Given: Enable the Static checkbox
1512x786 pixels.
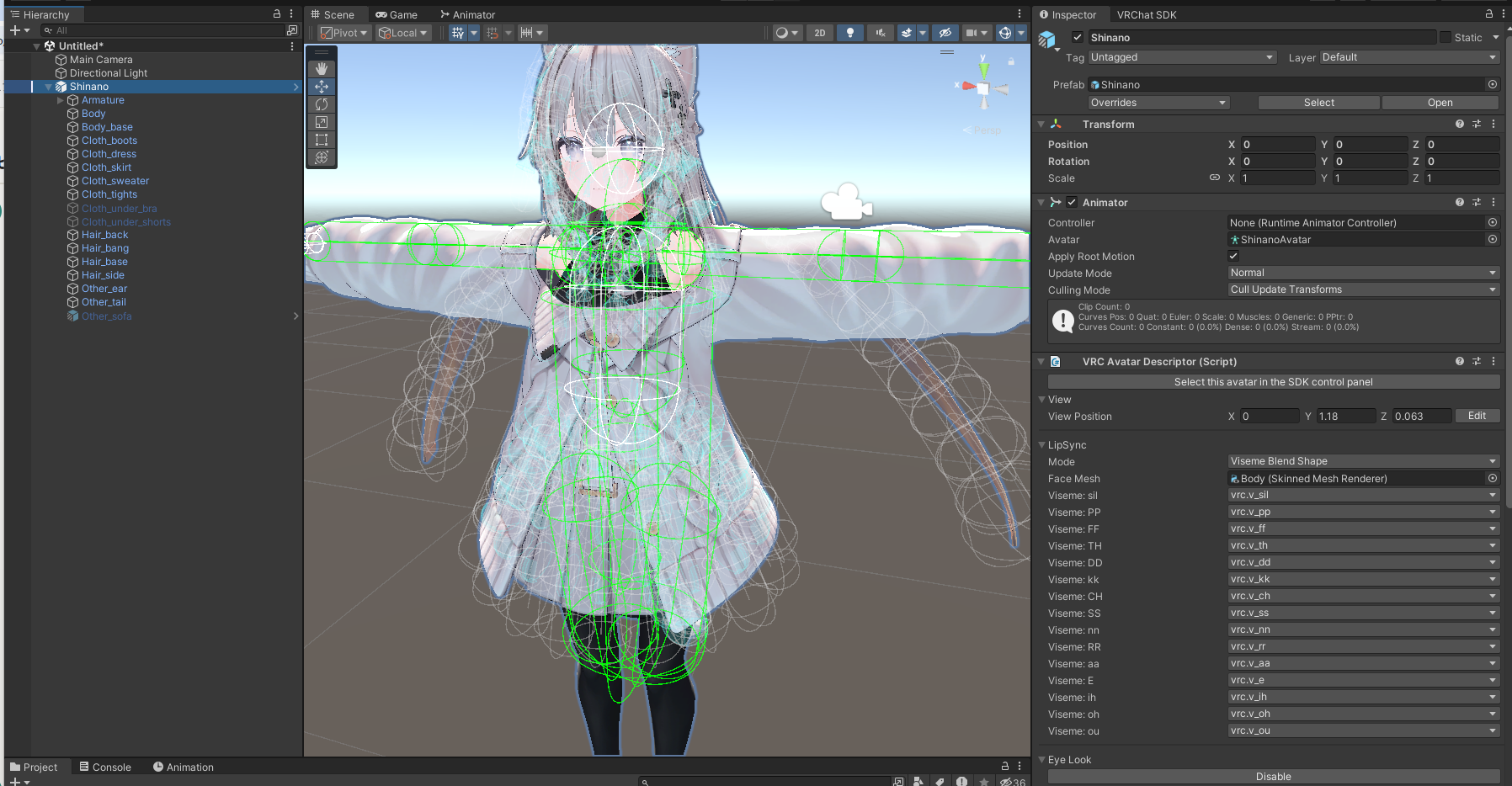Looking at the screenshot, I should 1445,37.
